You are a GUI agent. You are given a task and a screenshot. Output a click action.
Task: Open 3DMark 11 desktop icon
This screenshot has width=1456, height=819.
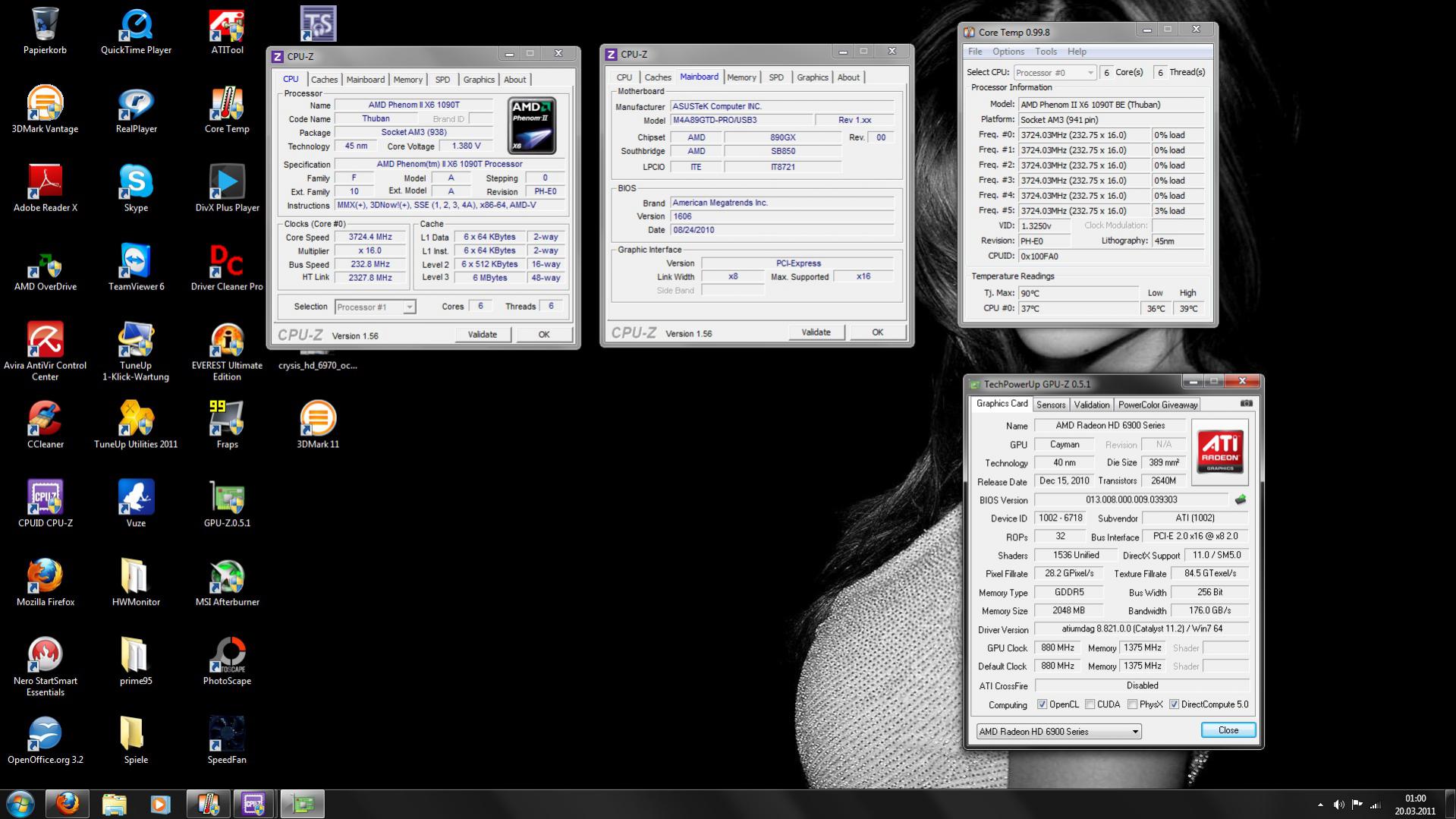(x=318, y=425)
